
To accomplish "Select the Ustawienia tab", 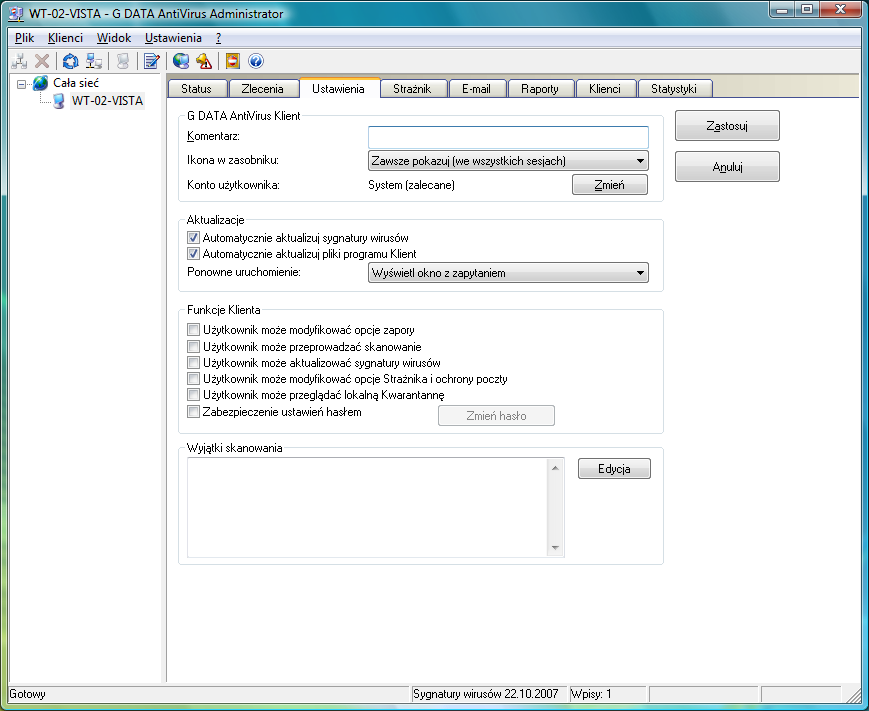I will click(339, 88).
